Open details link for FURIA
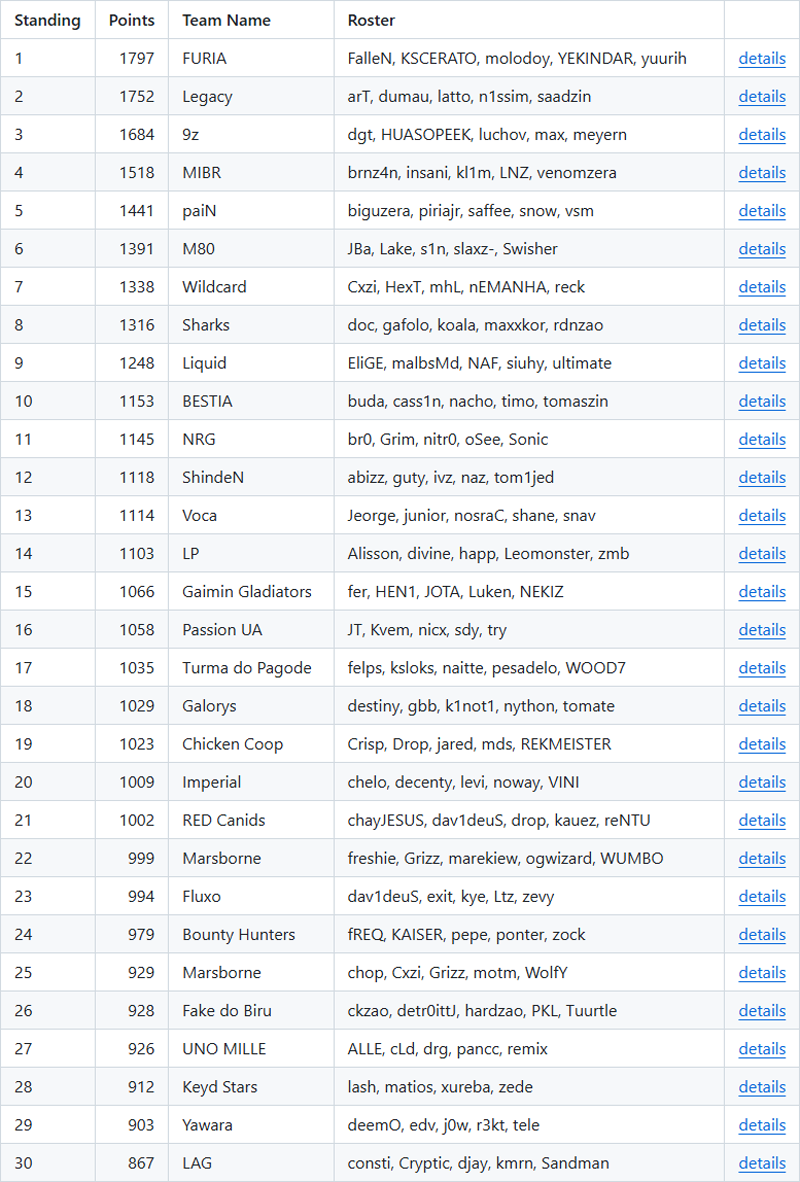800x1182 pixels. (x=762, y=58)
